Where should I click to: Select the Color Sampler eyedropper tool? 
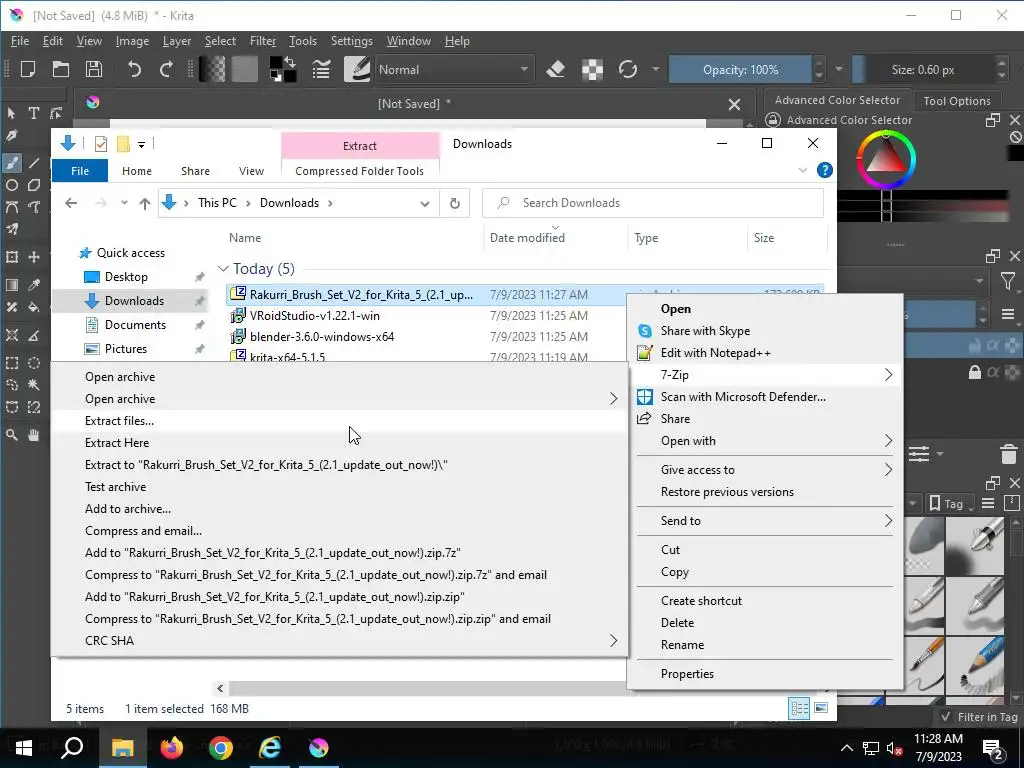click(34, 285)
